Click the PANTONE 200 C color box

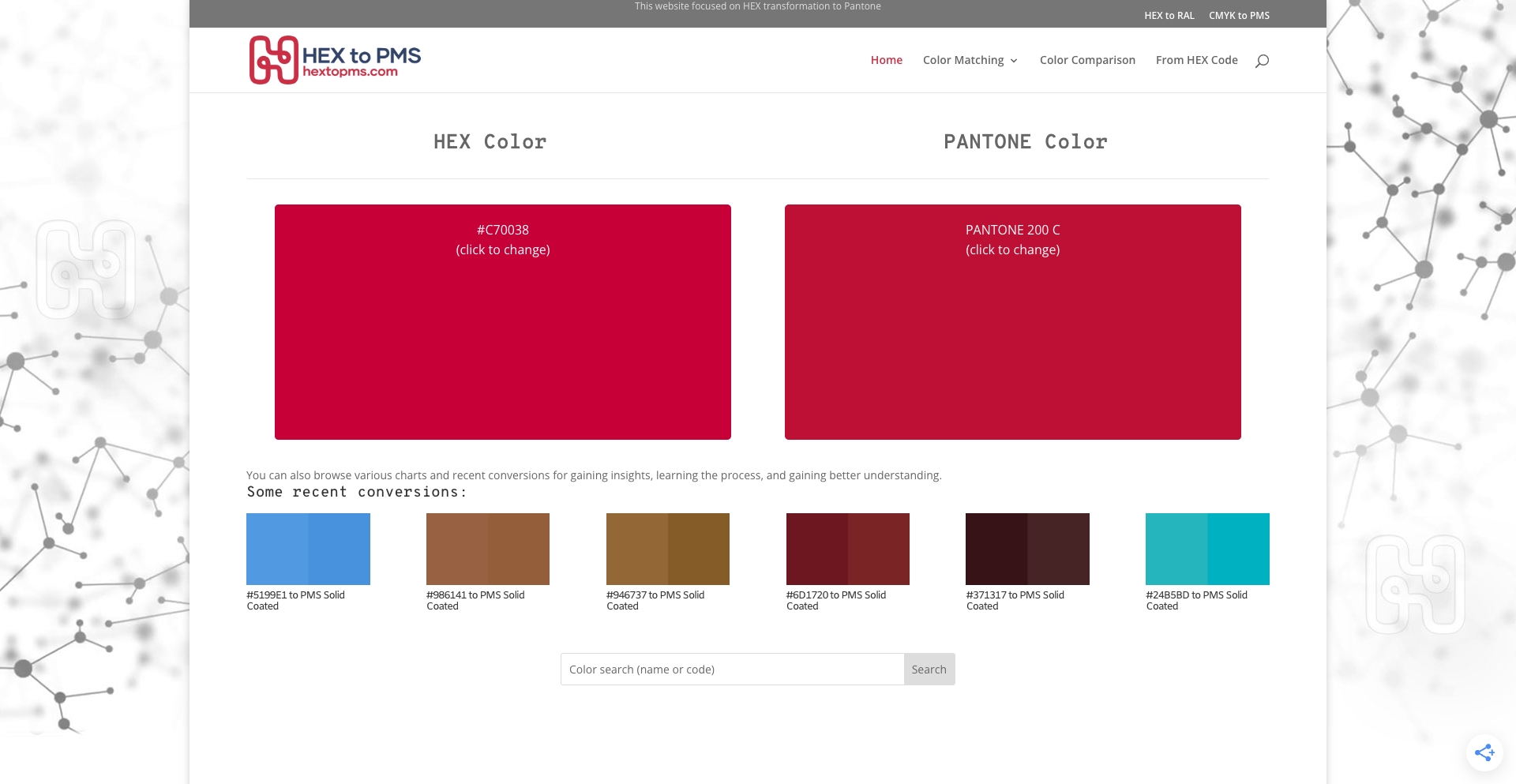tap(1012, 322)
